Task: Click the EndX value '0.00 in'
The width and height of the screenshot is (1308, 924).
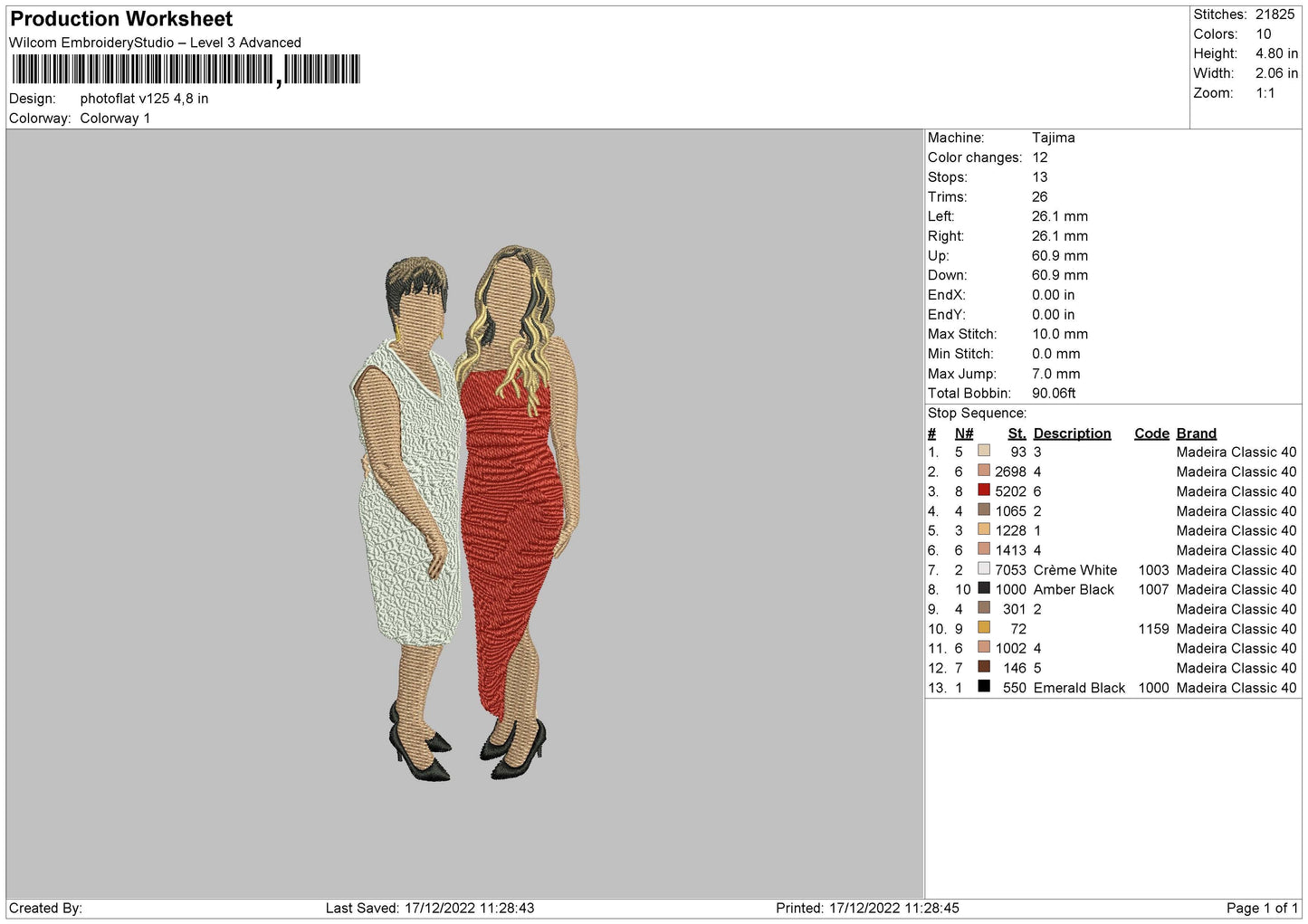Action: click(x=1054, y=295)
